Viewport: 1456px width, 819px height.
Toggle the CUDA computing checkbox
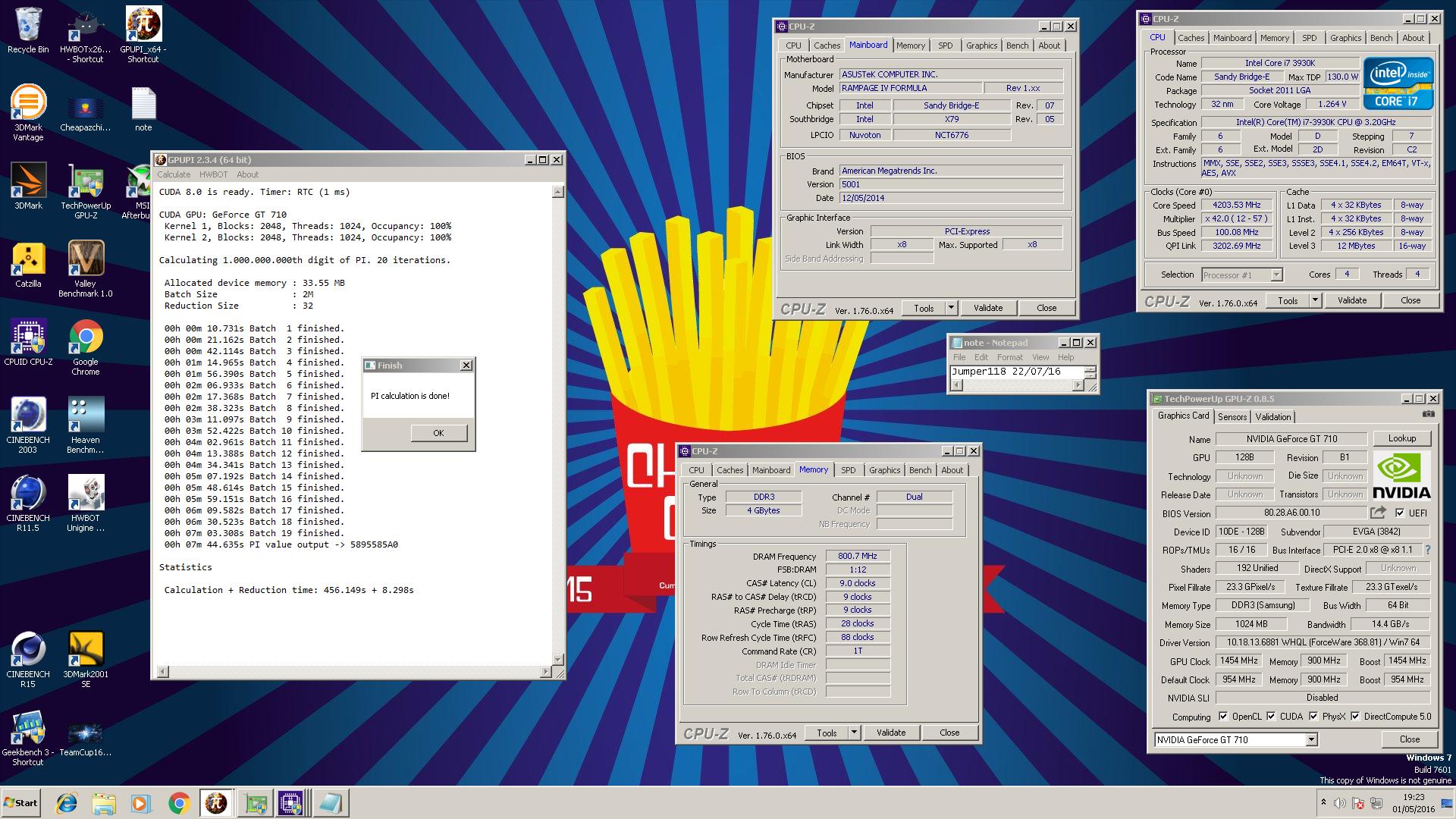point(1271,716)
